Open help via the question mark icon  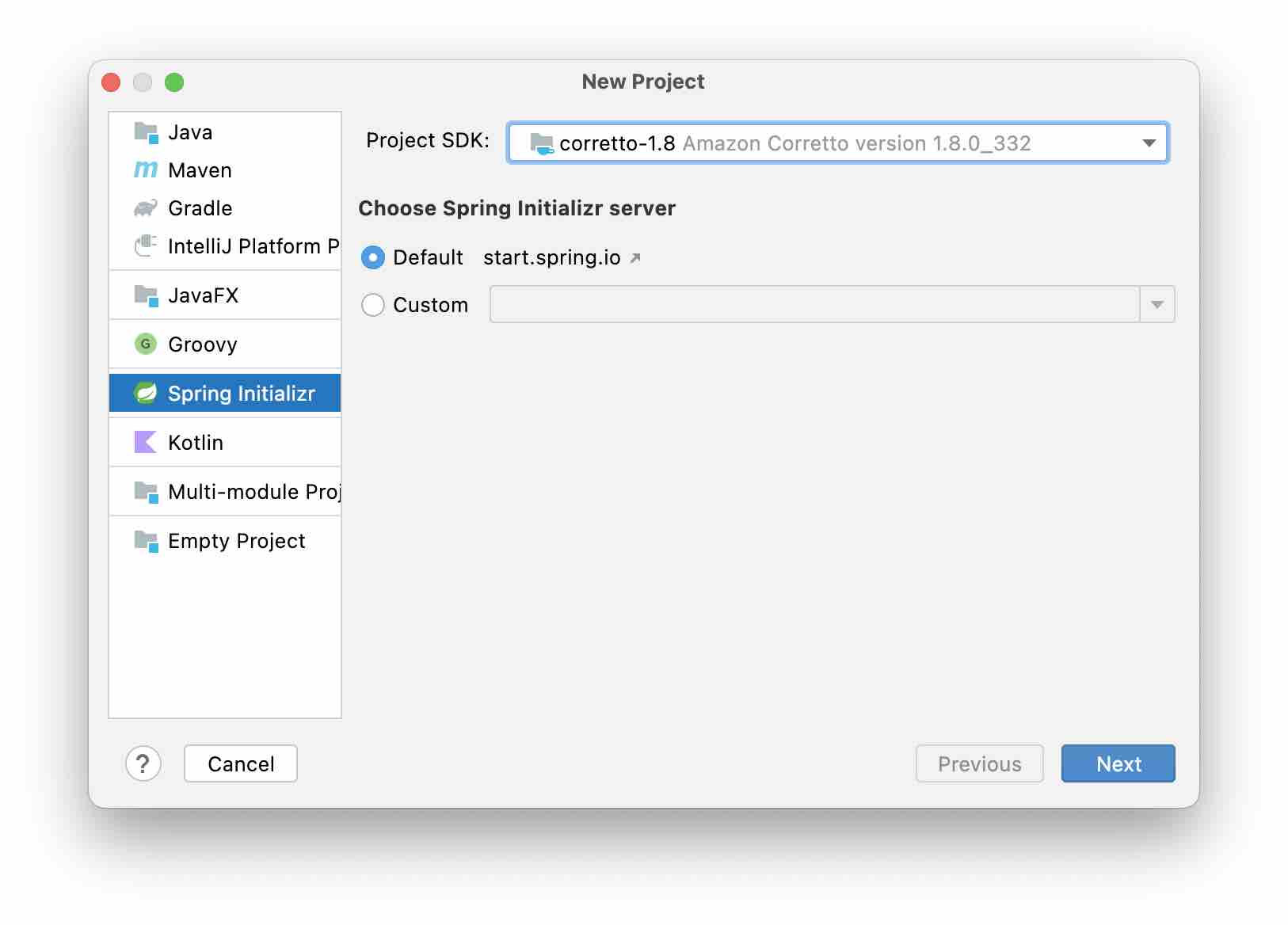143,763
